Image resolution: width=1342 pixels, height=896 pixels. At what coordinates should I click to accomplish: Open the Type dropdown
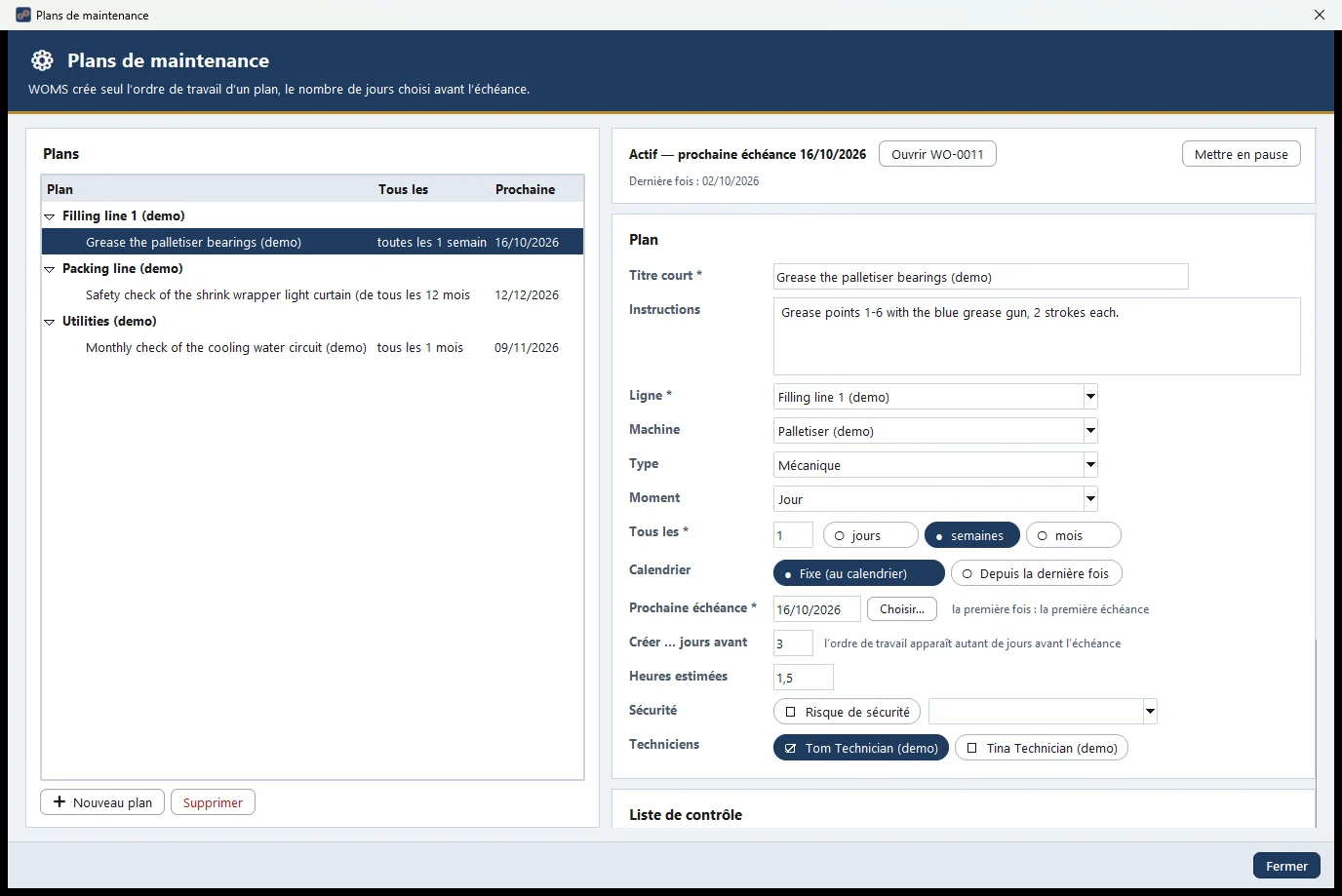pyautogui.click(x=1090, y=465)
